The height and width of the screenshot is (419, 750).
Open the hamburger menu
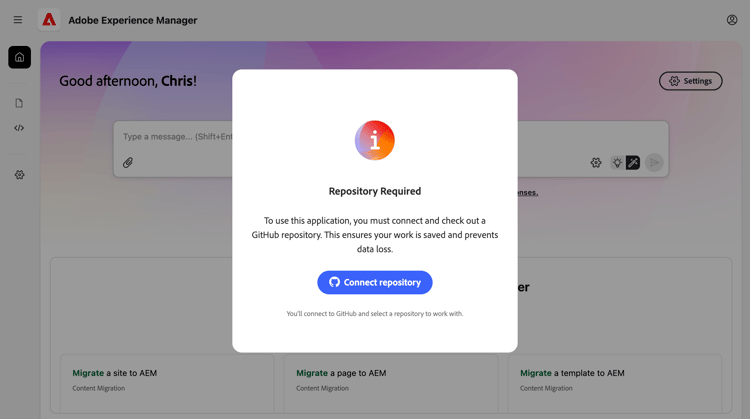(x=18, y=20)
